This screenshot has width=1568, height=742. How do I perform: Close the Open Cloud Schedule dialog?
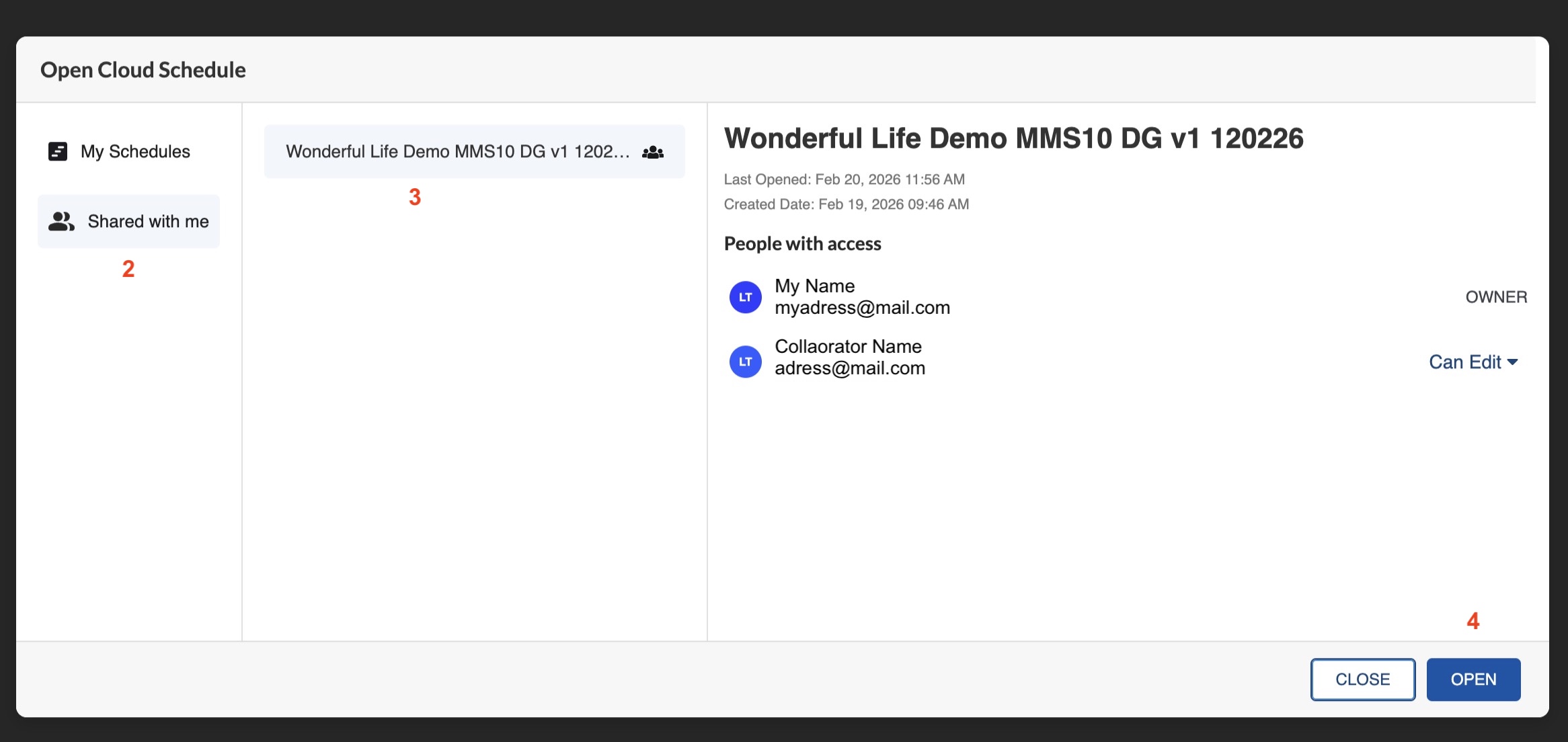pyautogui.click(x=1363, y=679)
